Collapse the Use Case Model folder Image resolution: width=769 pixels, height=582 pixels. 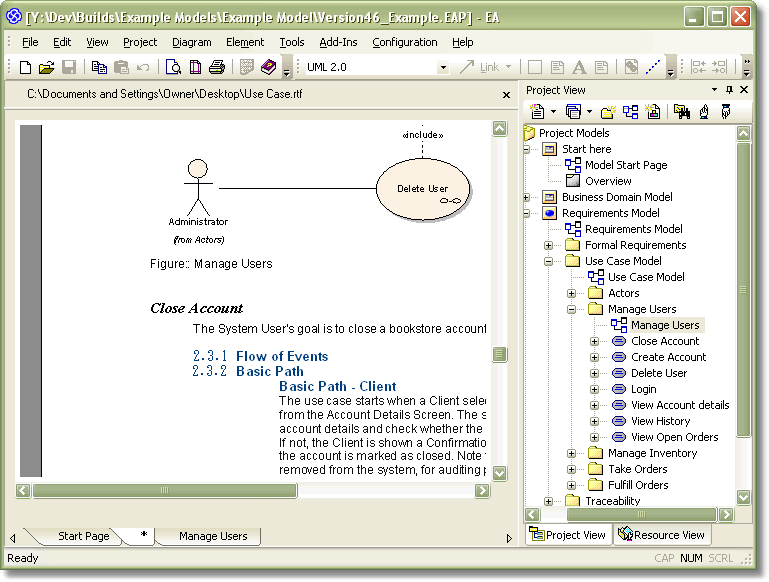pyautogui.click(x=549, y=261)
